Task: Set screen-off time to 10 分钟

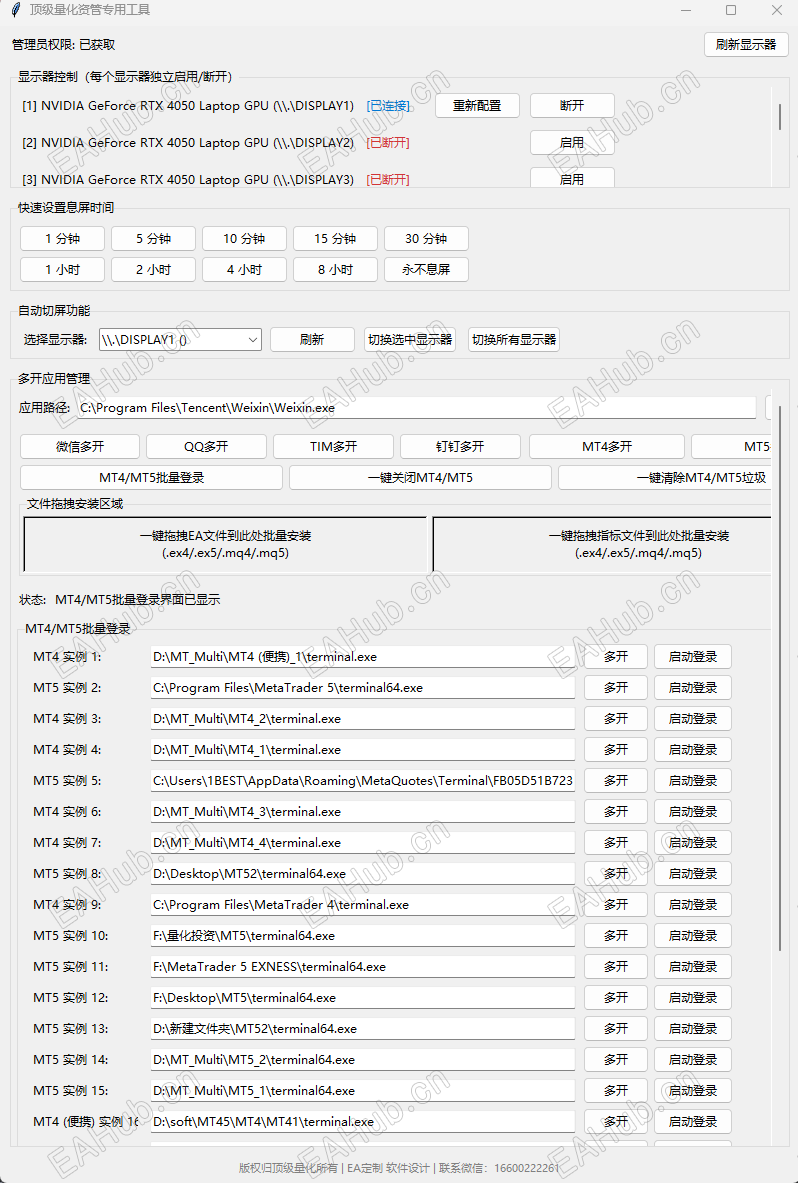Action: coord(244,238)
